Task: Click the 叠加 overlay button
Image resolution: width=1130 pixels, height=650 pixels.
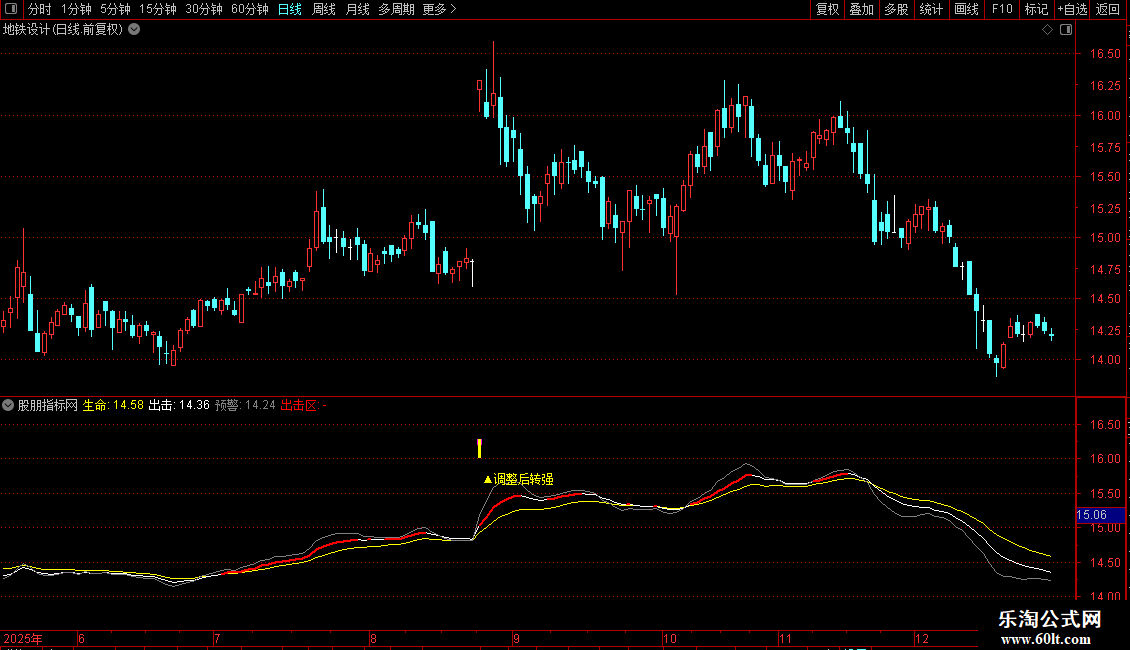Action: pos(861,9)
